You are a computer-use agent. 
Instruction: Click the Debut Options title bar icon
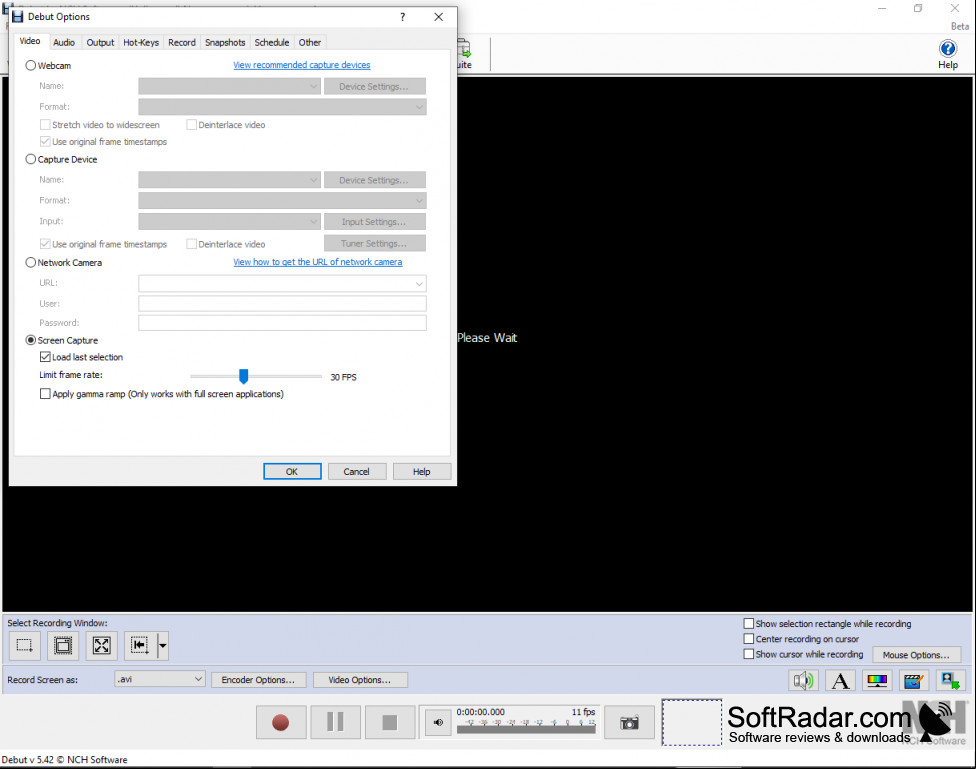17,17
